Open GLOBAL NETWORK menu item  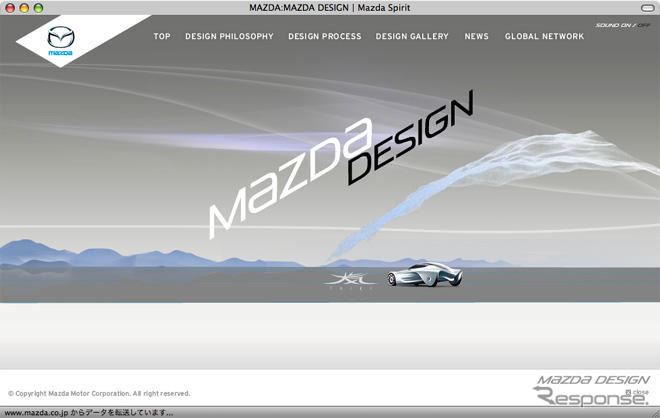544,36
